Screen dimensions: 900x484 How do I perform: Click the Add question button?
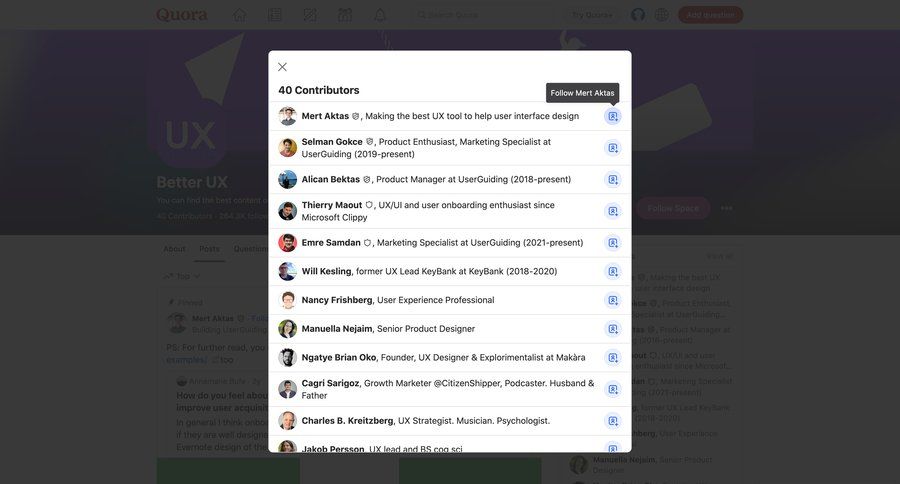point(710,15)
